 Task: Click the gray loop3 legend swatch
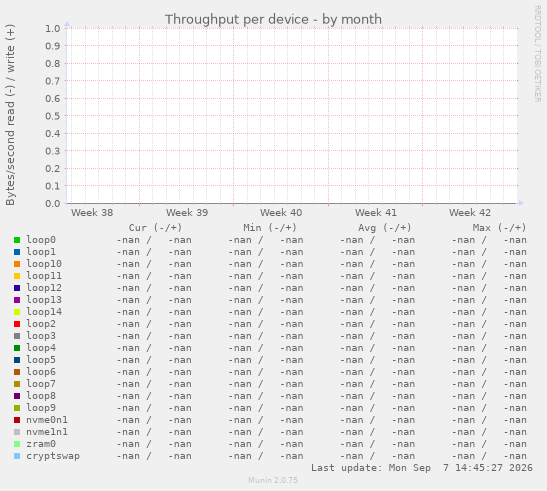coord(17,336)
